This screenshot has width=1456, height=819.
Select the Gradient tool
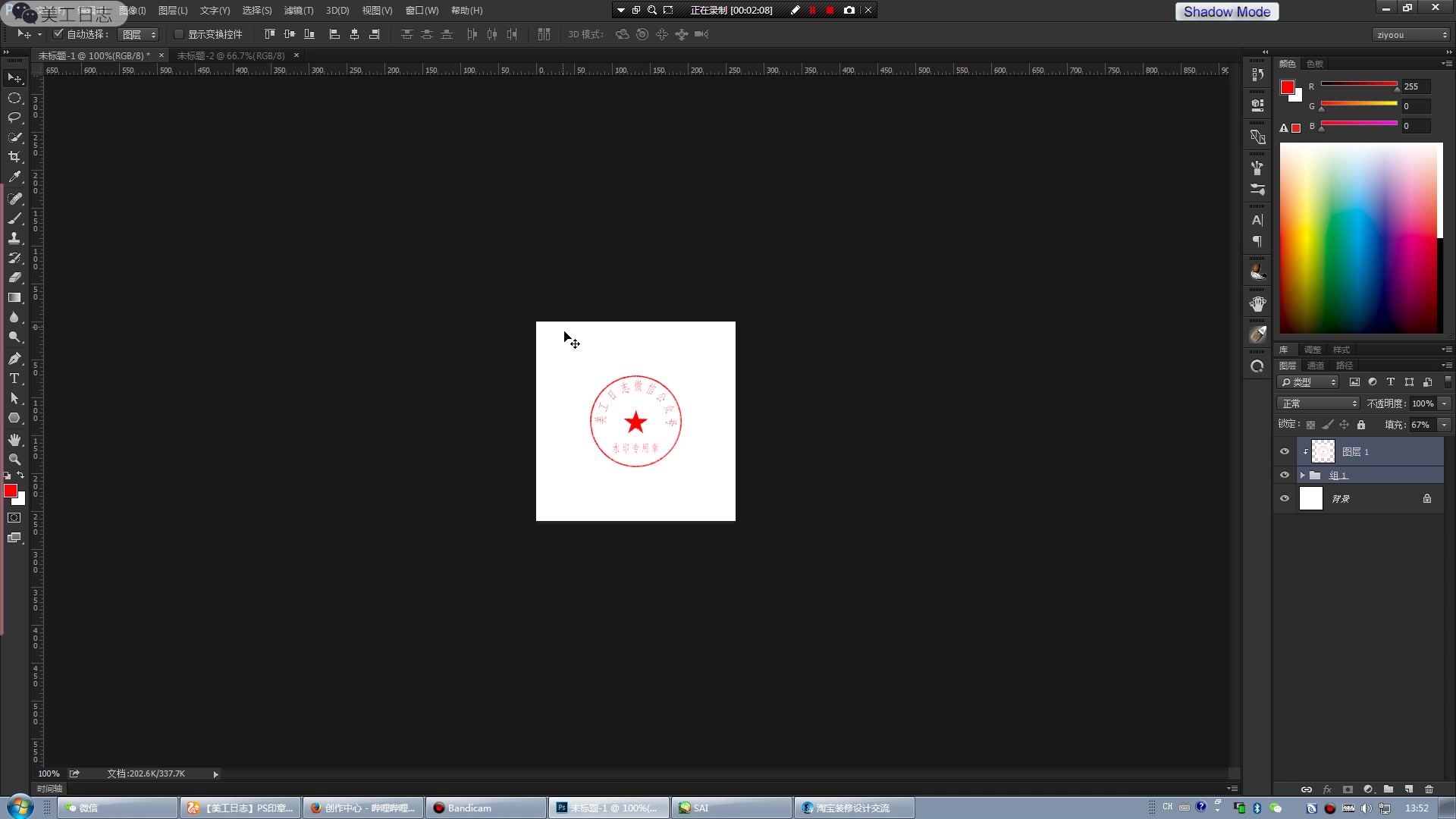pyautogui.click(x=14, y=298)
